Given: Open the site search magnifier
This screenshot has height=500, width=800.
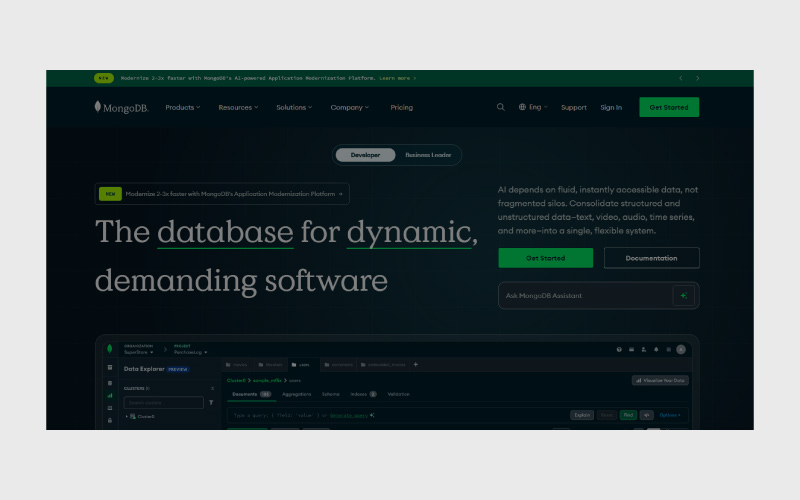Looking at the screenshot, I should [x=501, y=107].
